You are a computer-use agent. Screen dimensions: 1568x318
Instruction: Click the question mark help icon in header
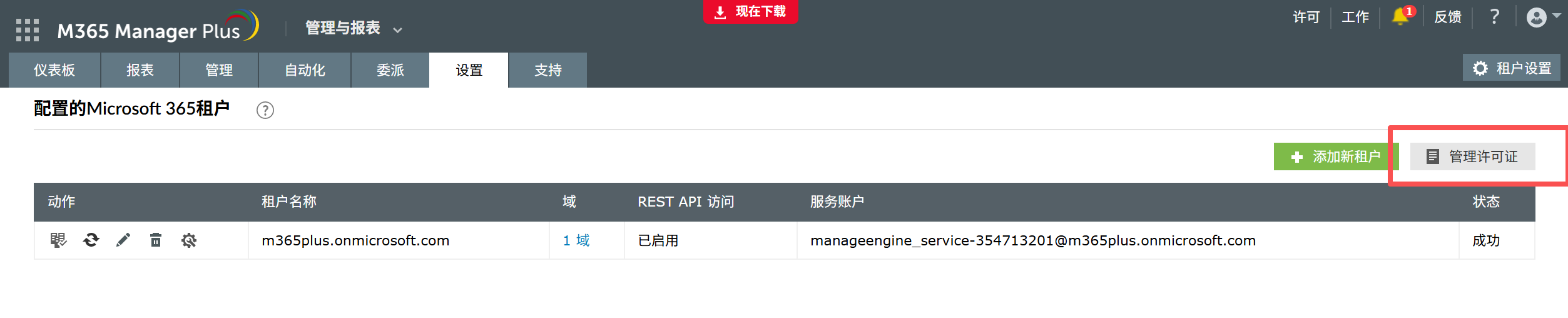click(x=1494, y=17)
